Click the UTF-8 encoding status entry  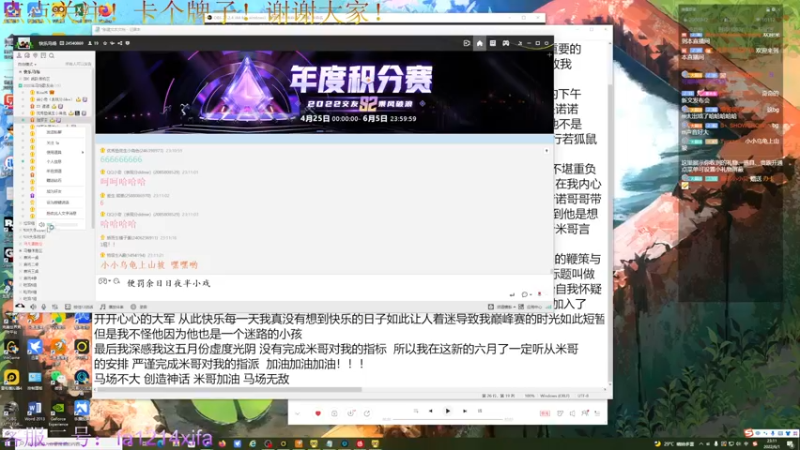pyautogui.click(x=583, y=396)
